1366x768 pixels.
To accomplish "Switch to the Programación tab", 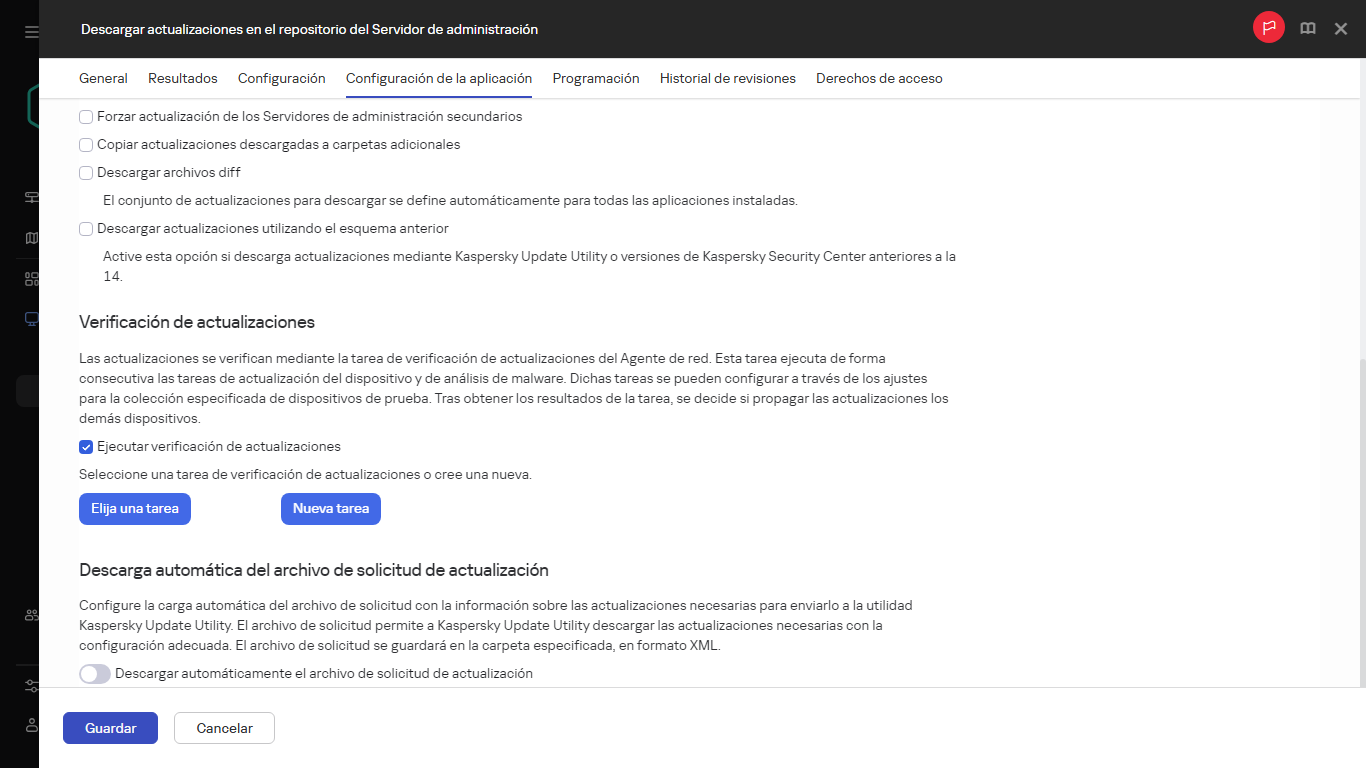I will pos(595,78).
